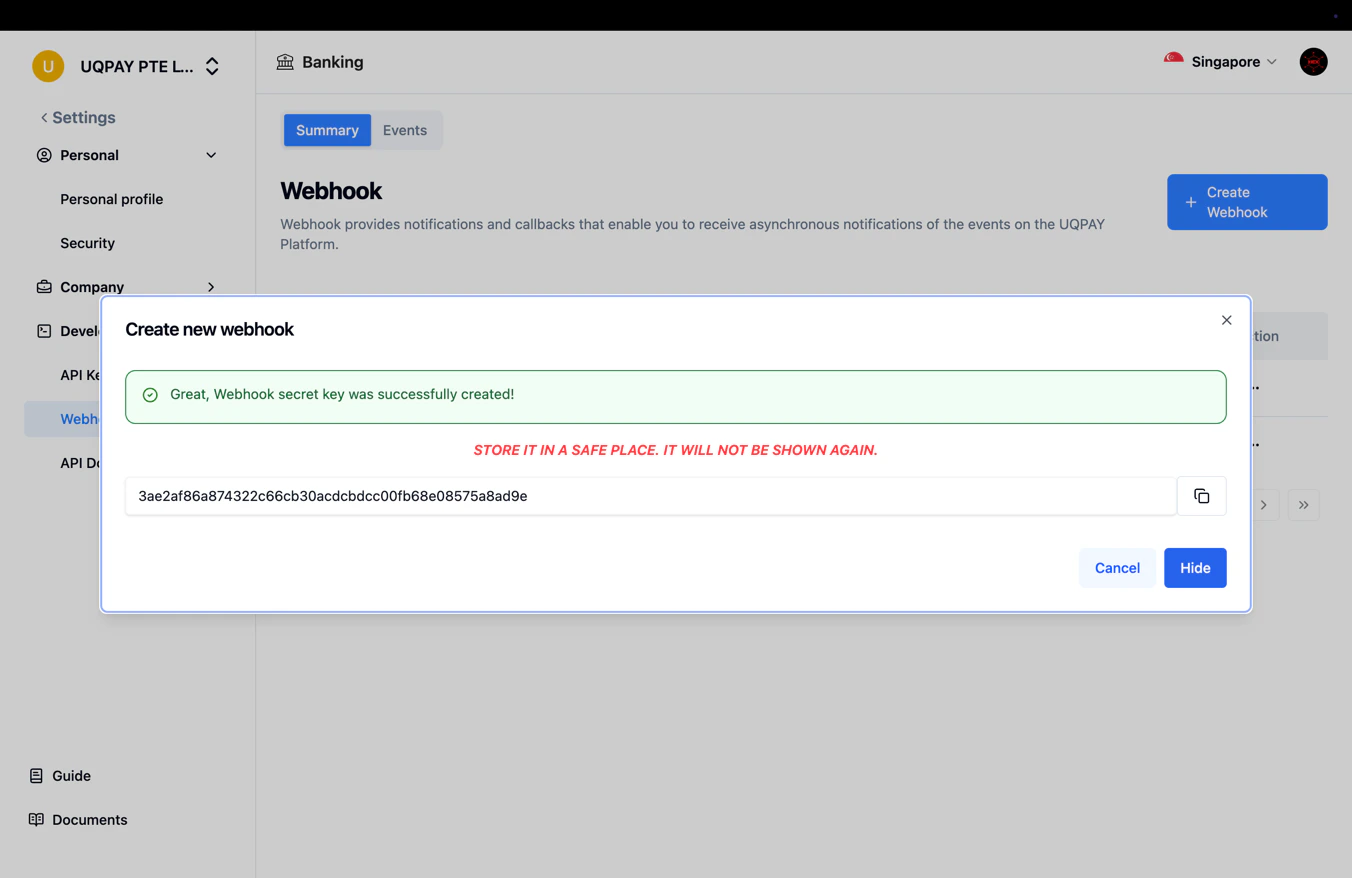Switch to the Events tab
Screen dimensions: 1352x878
[405, 130]
